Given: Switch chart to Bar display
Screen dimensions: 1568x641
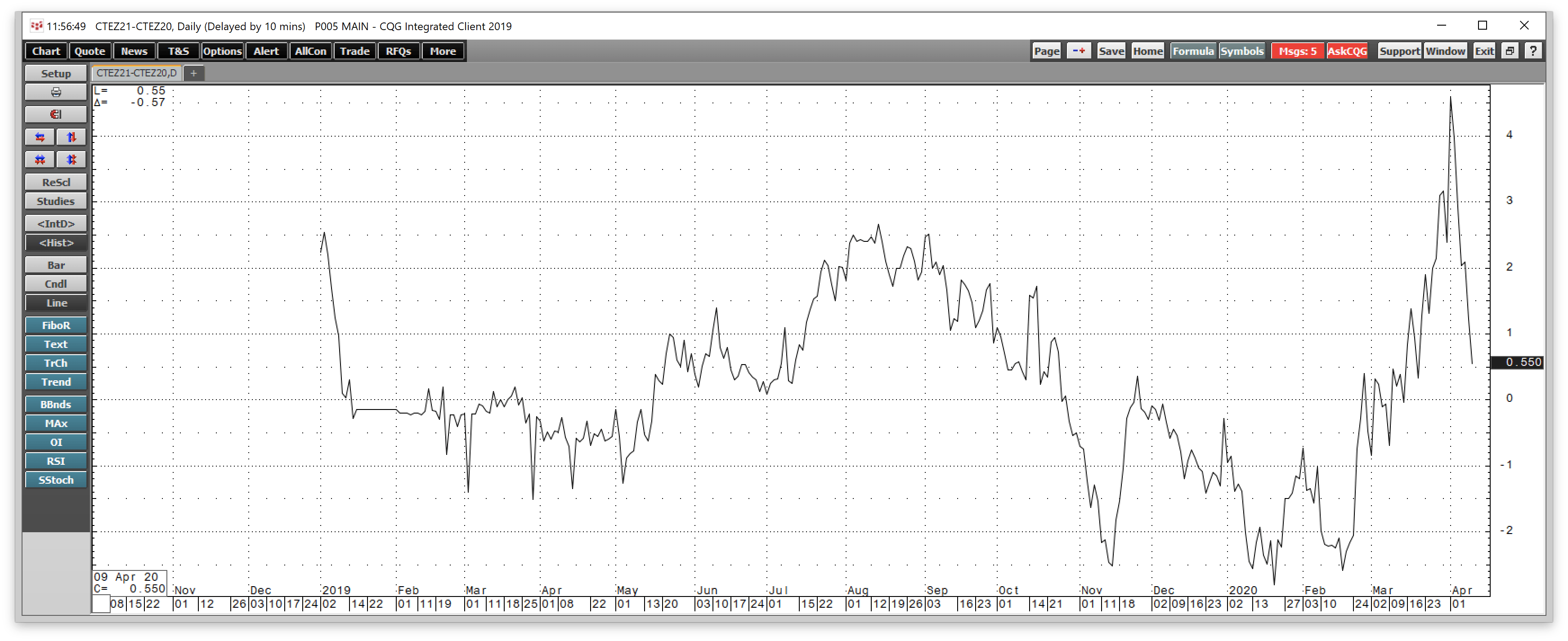Looking at the screenshot, I should coord(55,265).
